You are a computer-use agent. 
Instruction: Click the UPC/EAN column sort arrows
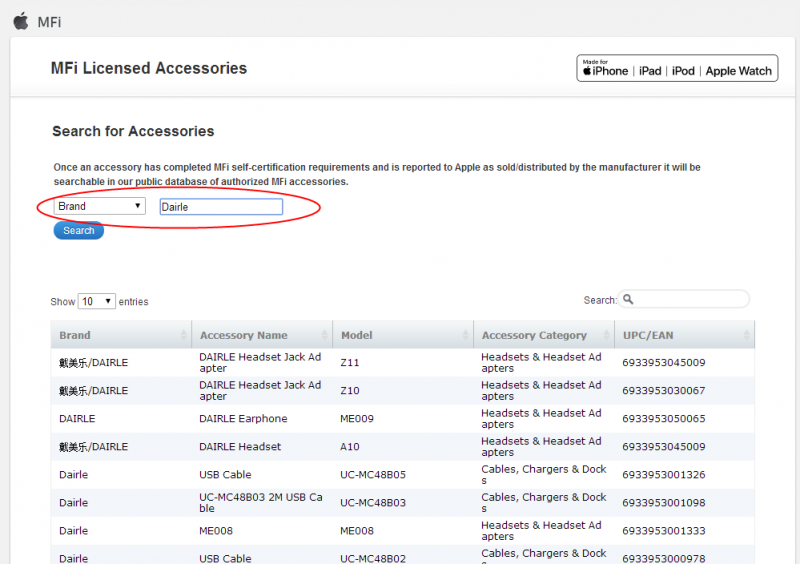pyautogui.click(x=747, y=335)
